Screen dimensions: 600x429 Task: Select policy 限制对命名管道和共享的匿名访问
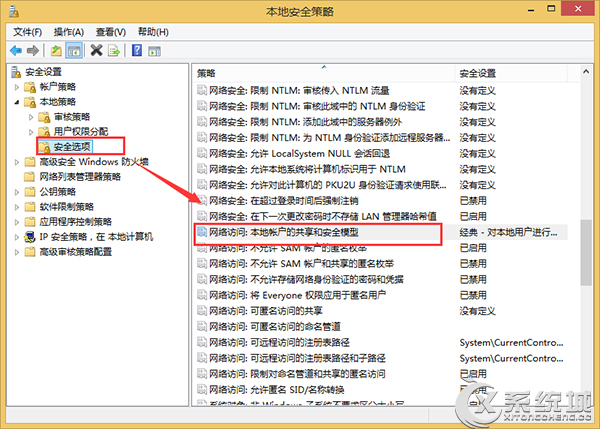point(297,374)
